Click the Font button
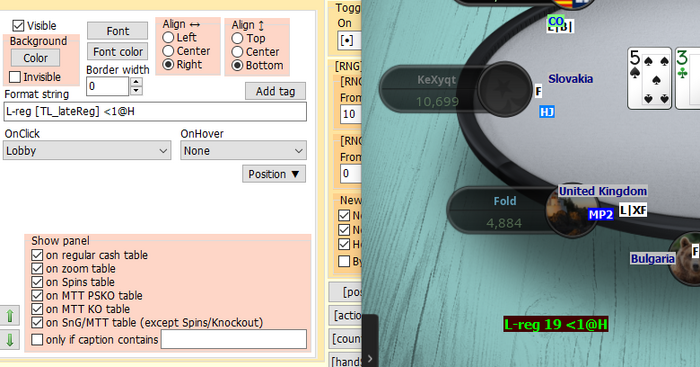Viewport: 700px width, 367px height. click(x=117, y=31)
